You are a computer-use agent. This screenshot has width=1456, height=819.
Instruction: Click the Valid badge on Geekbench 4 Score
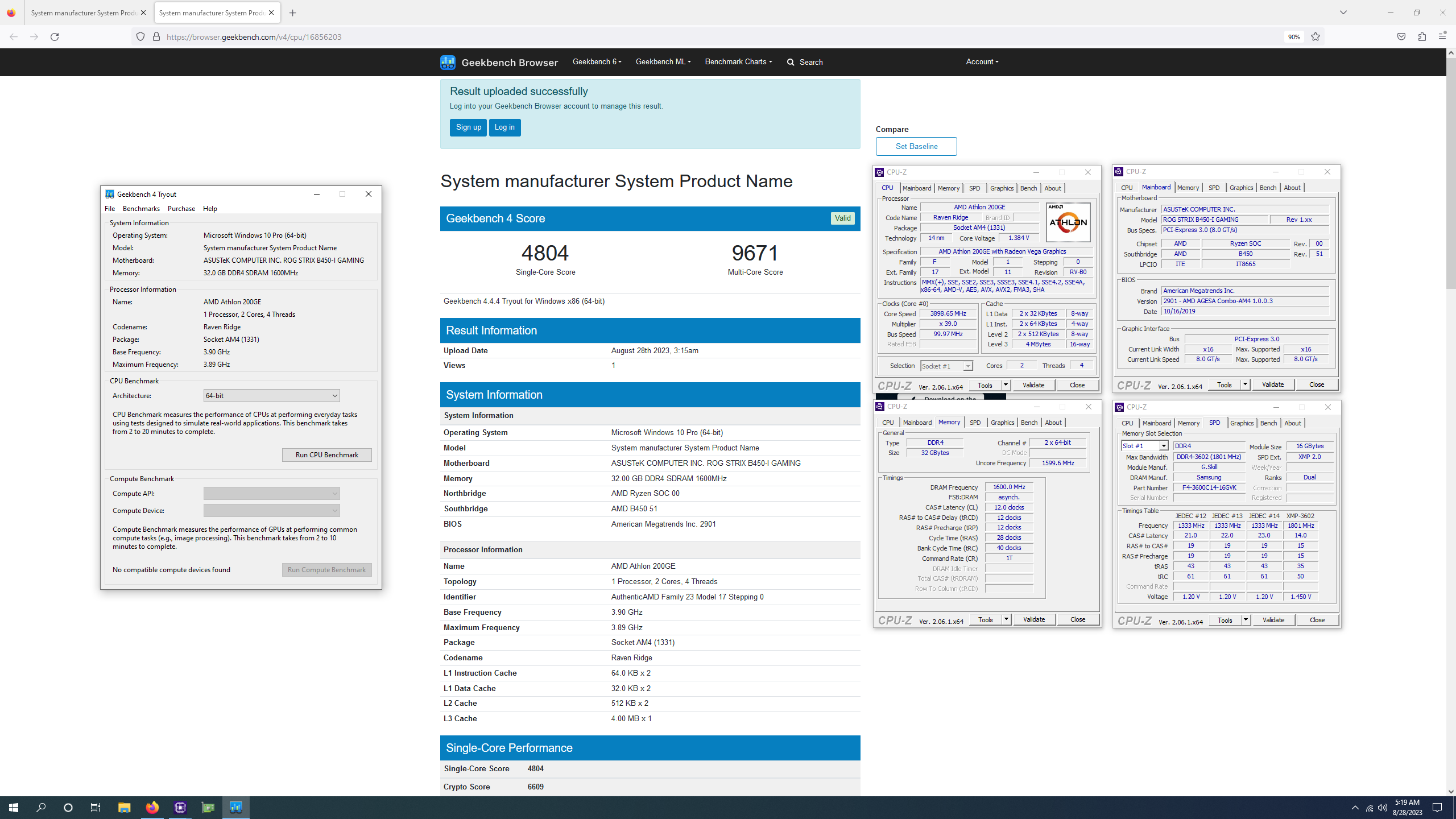(x=843, y=218)
